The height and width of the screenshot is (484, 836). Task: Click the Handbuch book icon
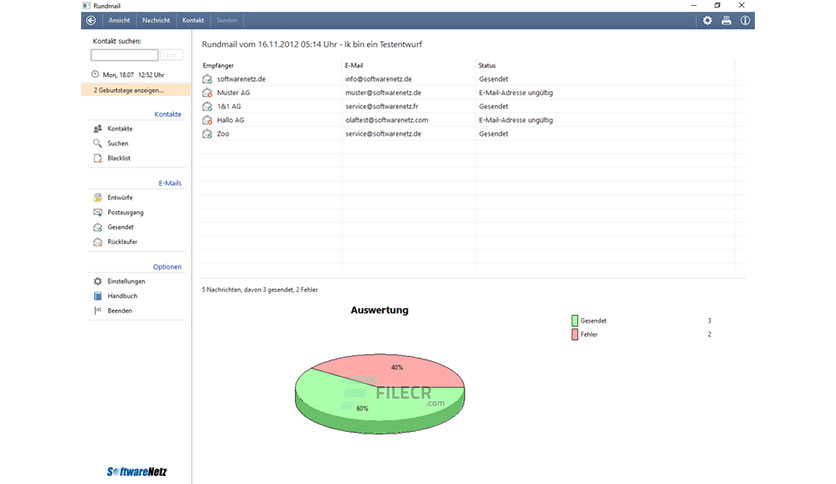pos(98,296)
